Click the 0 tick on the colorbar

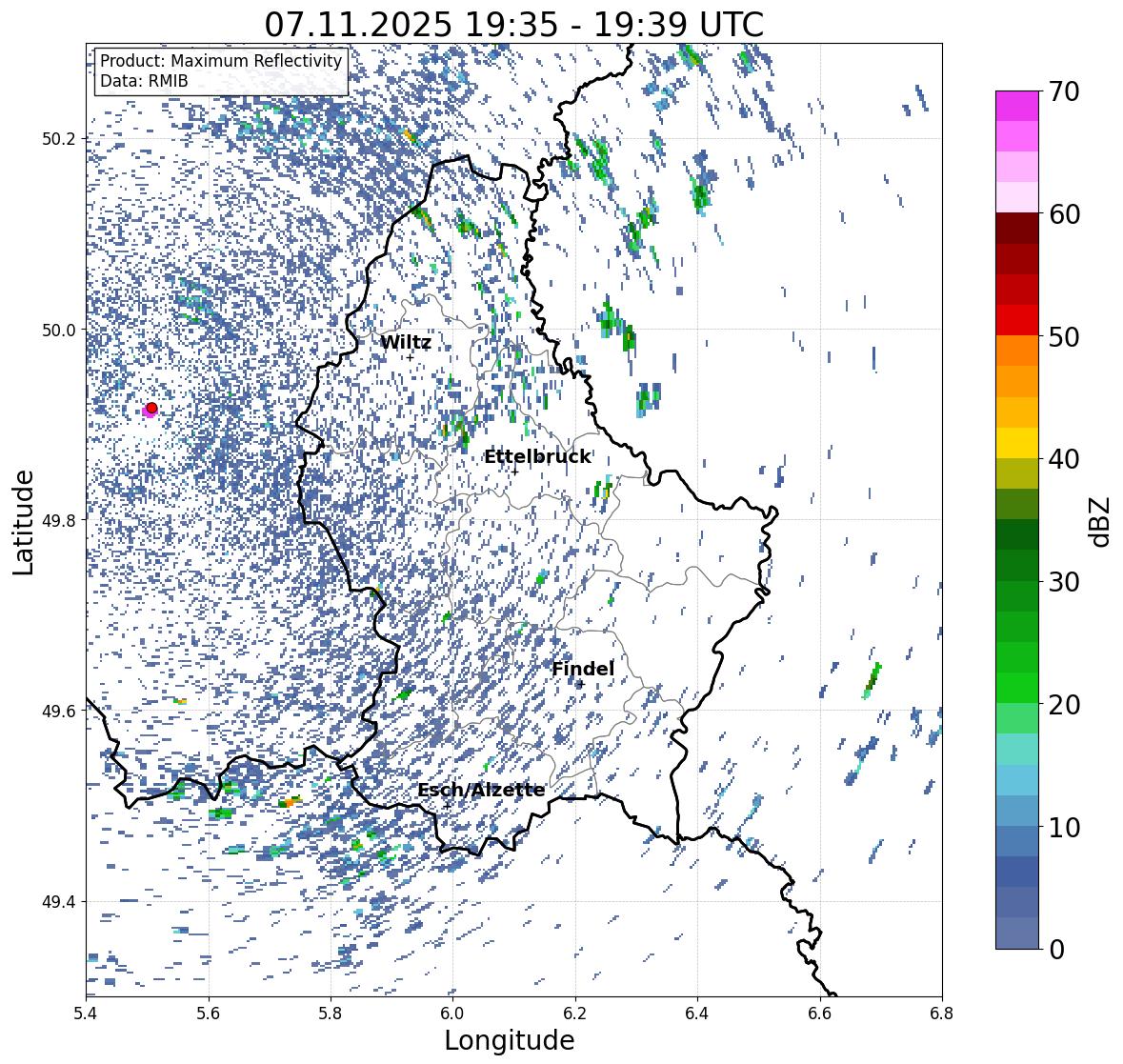pyautogui.click(x=1056, y=950)
